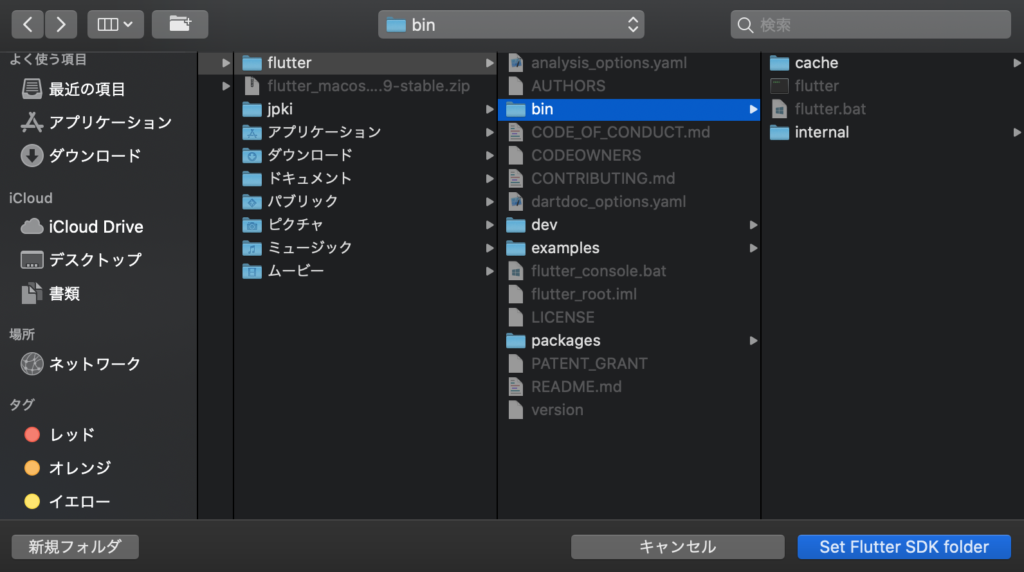Select the ムービー folder
This screenshot has height=572, width=1024.
pos(366,271)
